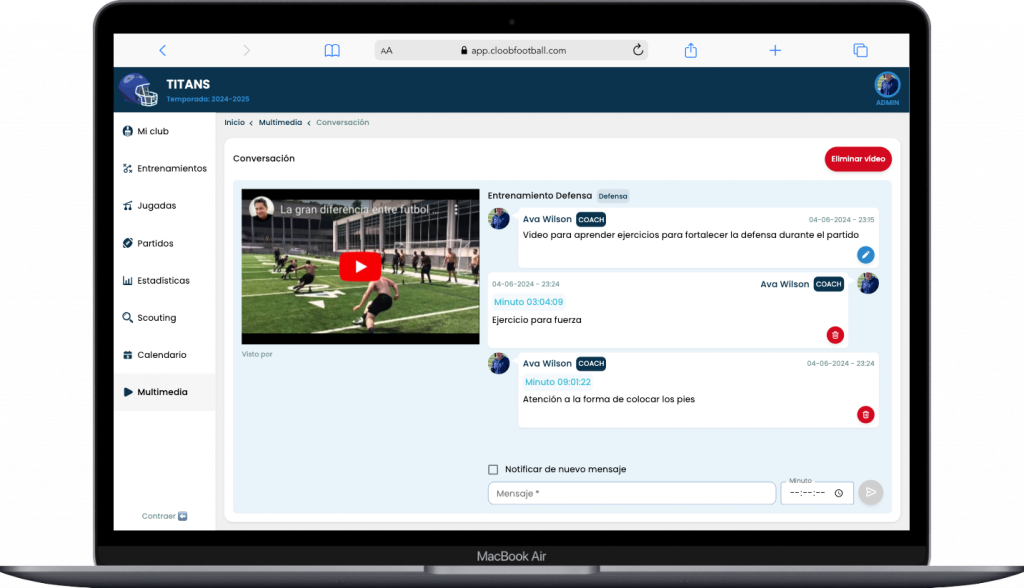Enable 'Notificar de nuevo mensaje' checkbox

493,469
